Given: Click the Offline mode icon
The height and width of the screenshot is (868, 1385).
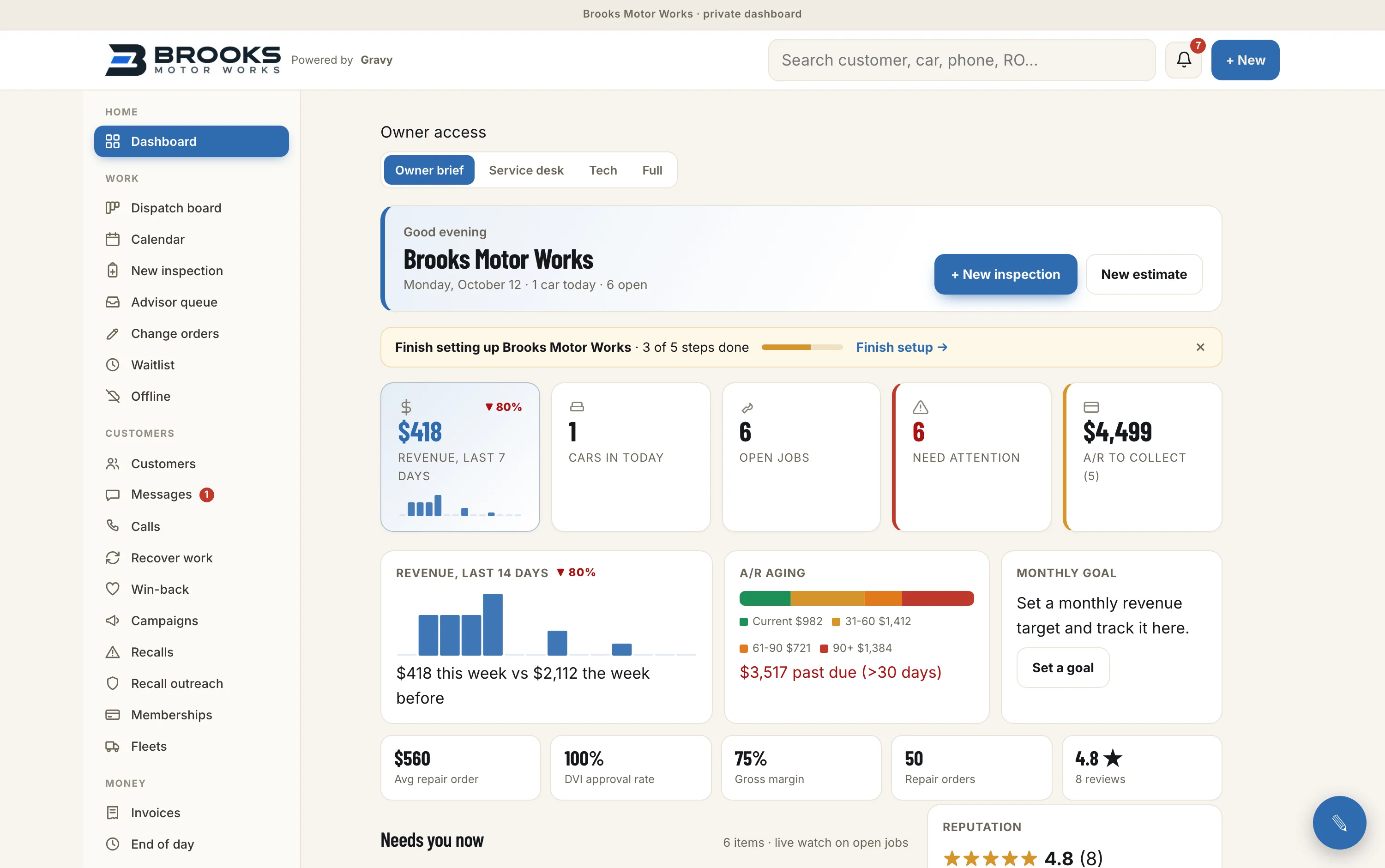Looking at the screenshot, I should pyautogui.click(x=113, y=396).
